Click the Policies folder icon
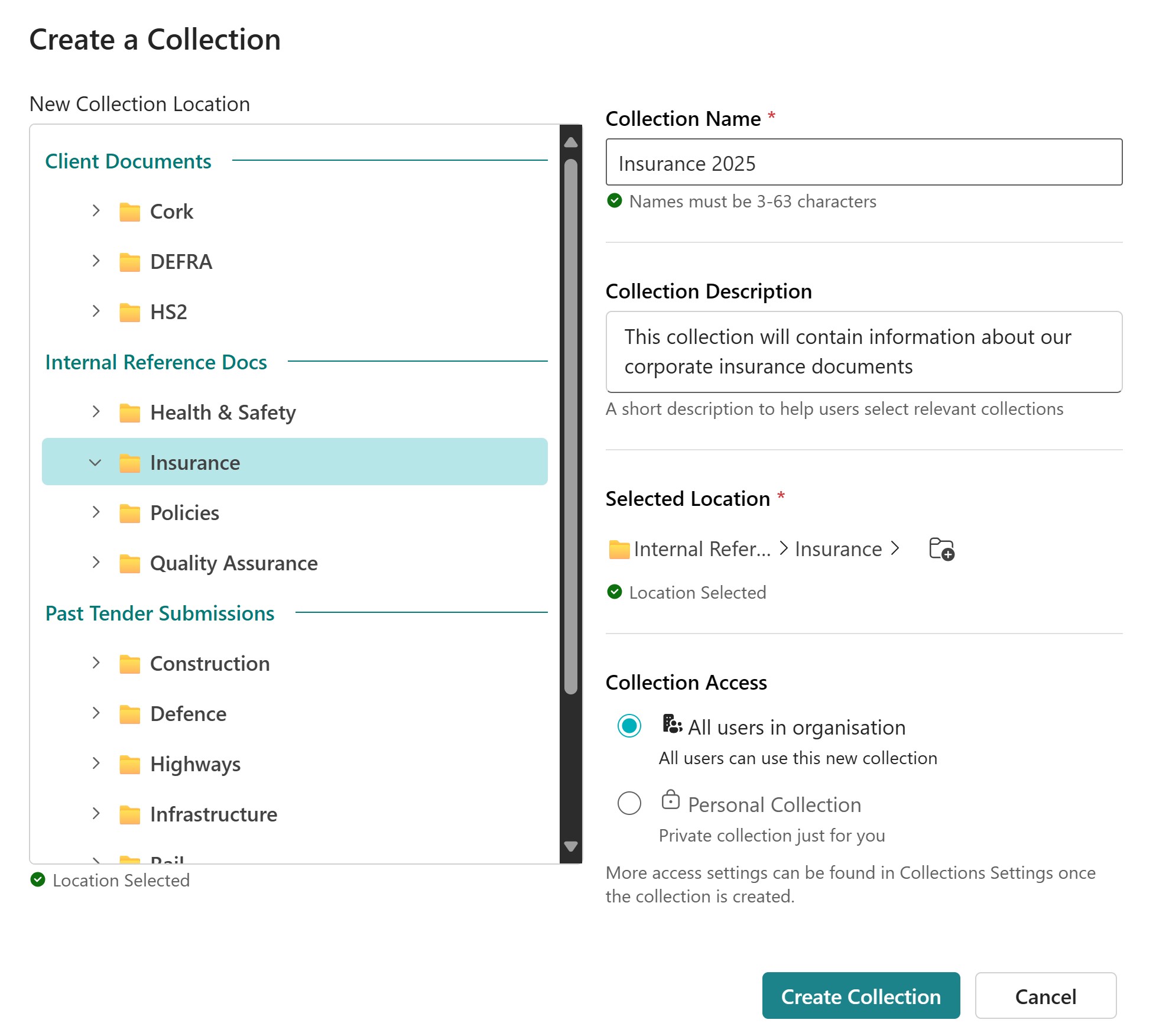Viewport: 1156px width, 1036px height. (x=129, y=513)
